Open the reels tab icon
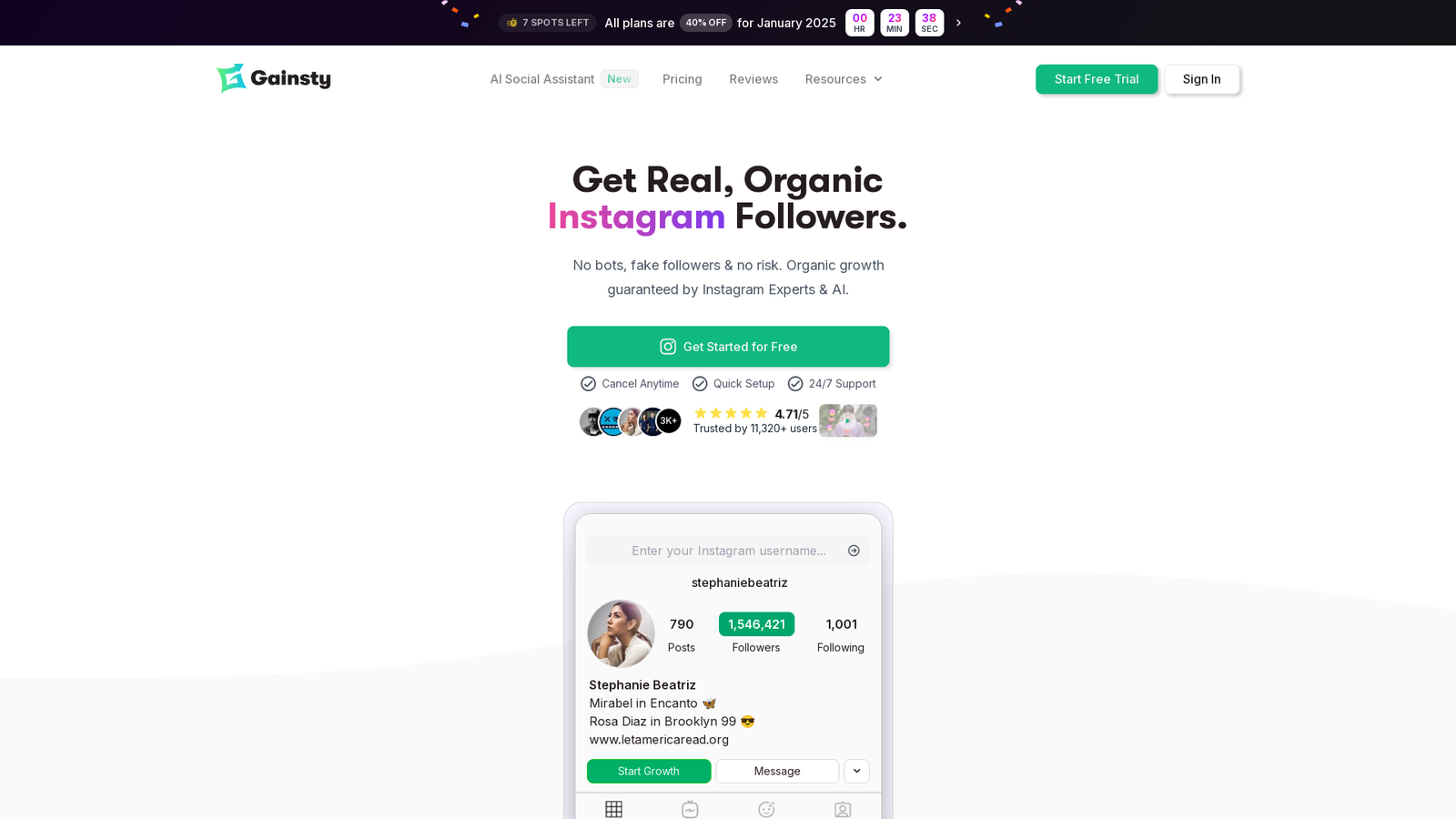The width and height of the screenshot is (1456, 819). [690, 809]
